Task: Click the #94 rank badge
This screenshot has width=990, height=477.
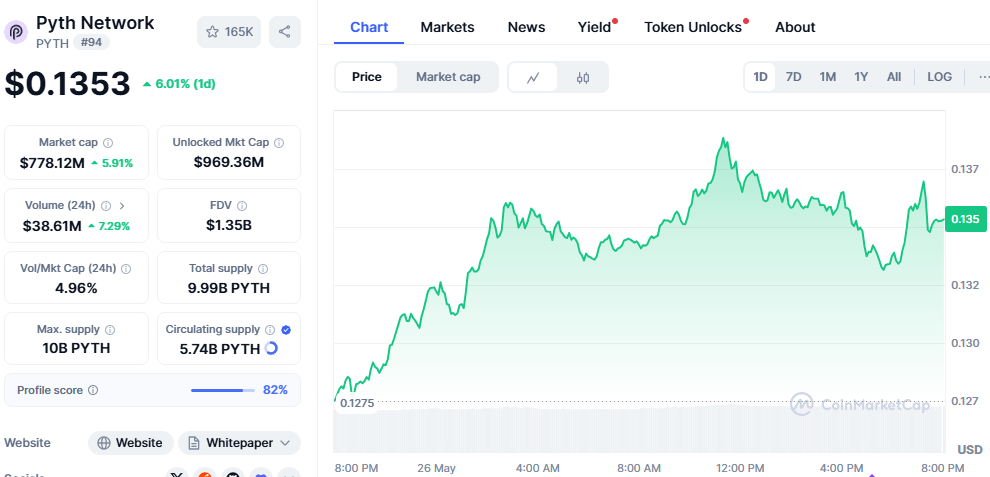Action: click(x=92, y=42)
